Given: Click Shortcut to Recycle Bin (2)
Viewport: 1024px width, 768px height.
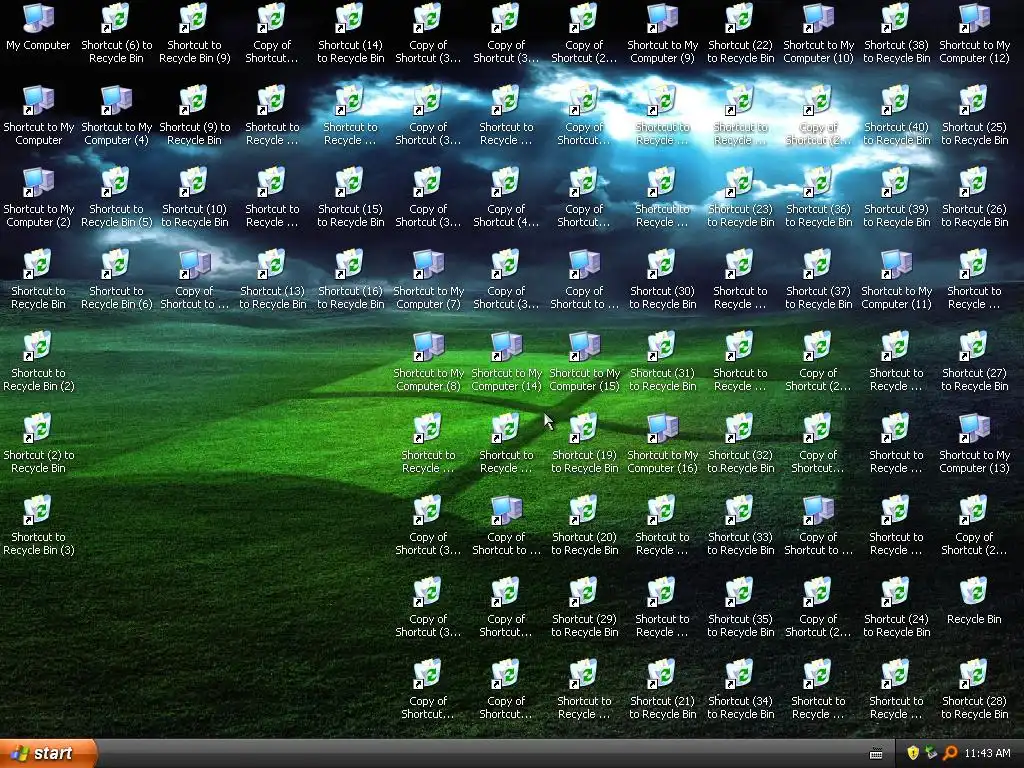Looking at the screenshot, I should click(x=38, y=362).
